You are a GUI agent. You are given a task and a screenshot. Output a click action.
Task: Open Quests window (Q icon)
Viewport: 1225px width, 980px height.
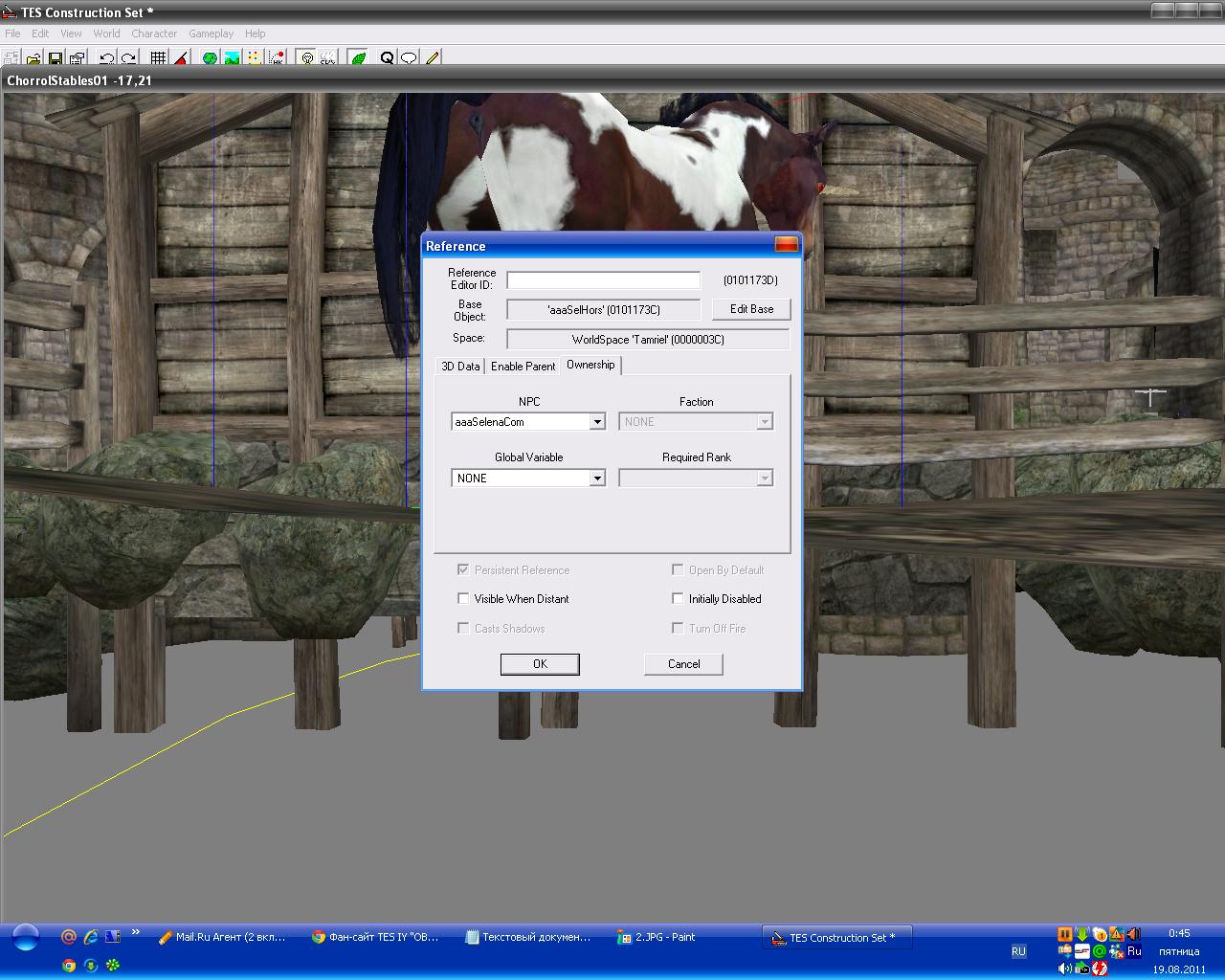click(387, 58)
